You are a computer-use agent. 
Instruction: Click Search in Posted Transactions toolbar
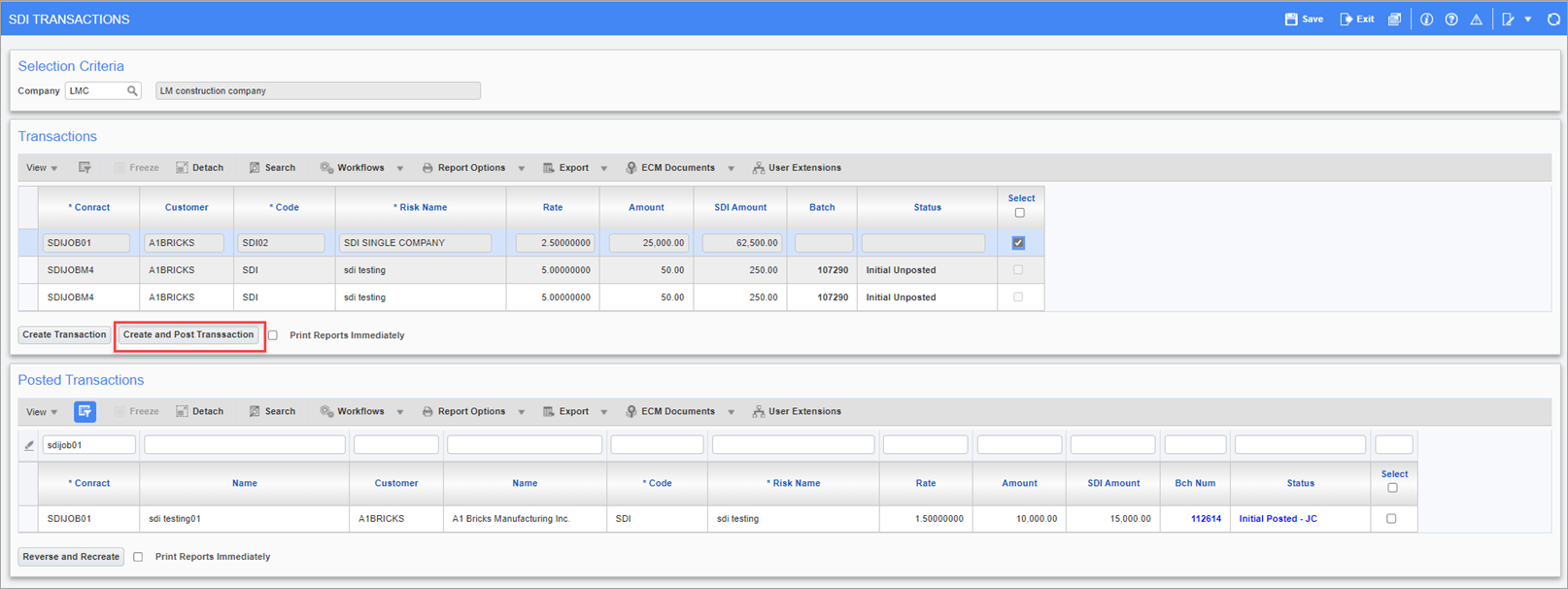tap(272, 411)
